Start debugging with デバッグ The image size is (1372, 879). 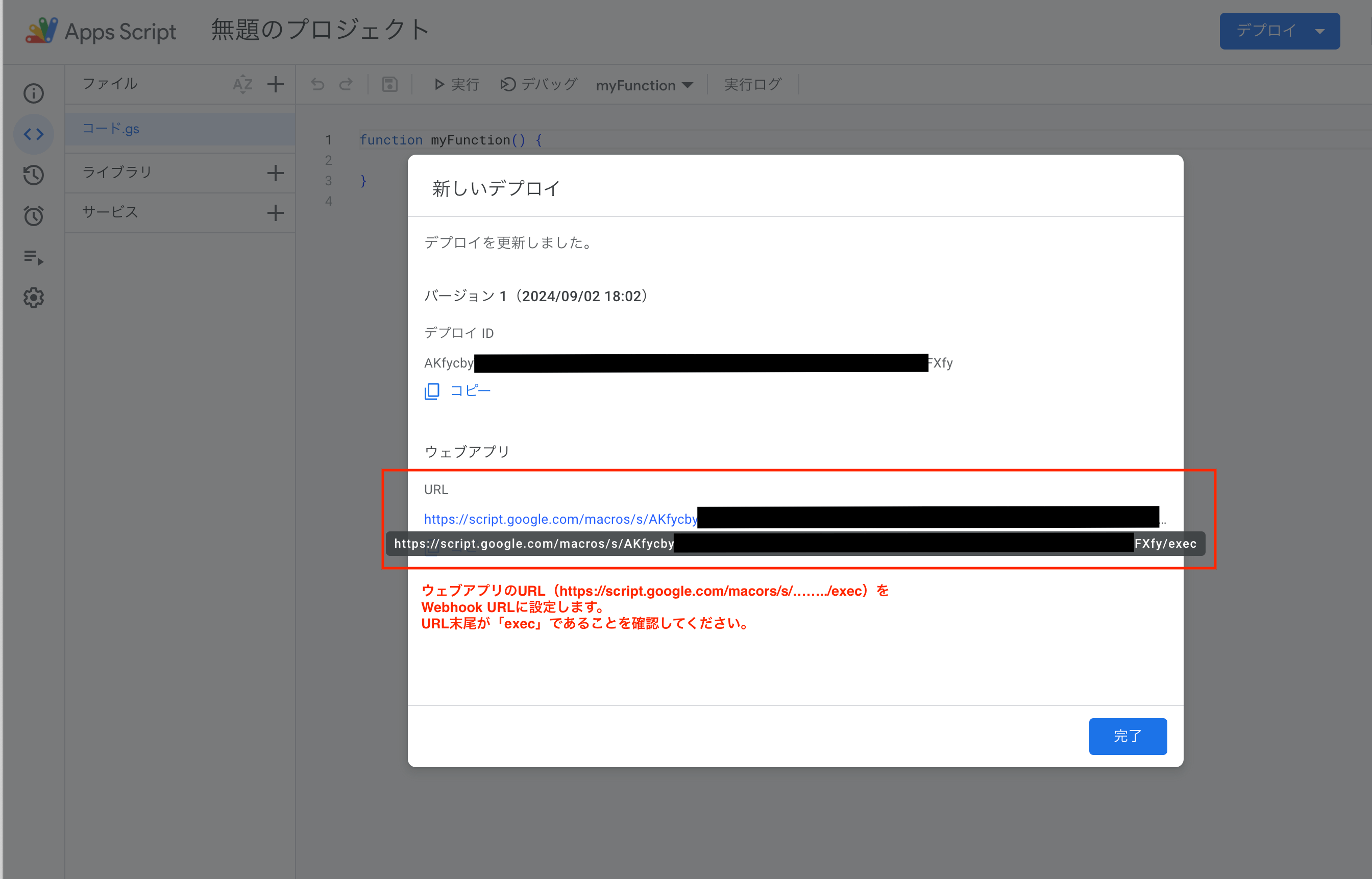coord(539,84)
